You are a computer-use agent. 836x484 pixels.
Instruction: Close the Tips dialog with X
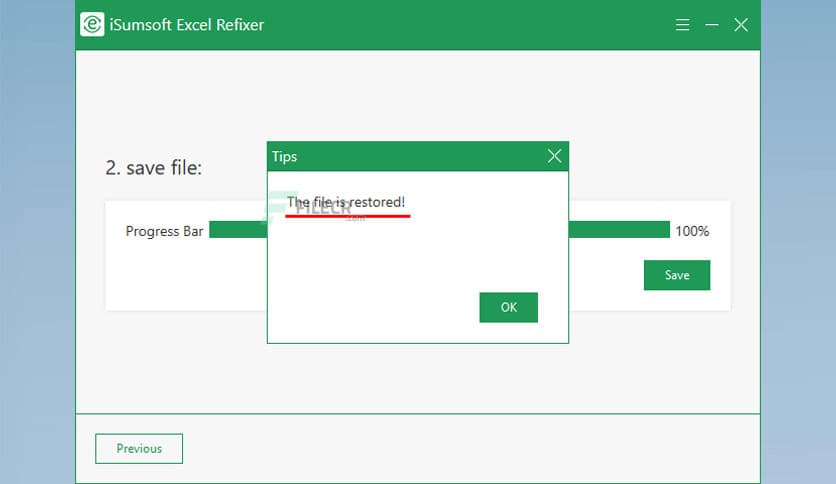click(554, 156)
